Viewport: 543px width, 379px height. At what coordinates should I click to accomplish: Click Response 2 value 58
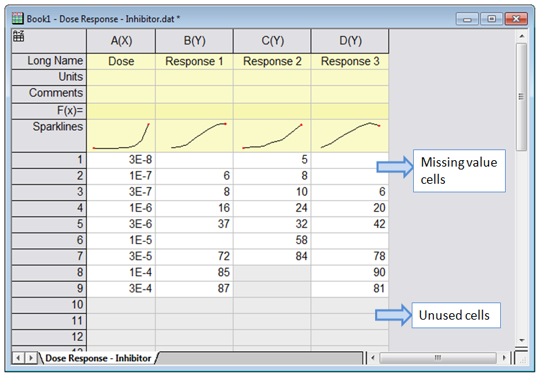point(273,240)
